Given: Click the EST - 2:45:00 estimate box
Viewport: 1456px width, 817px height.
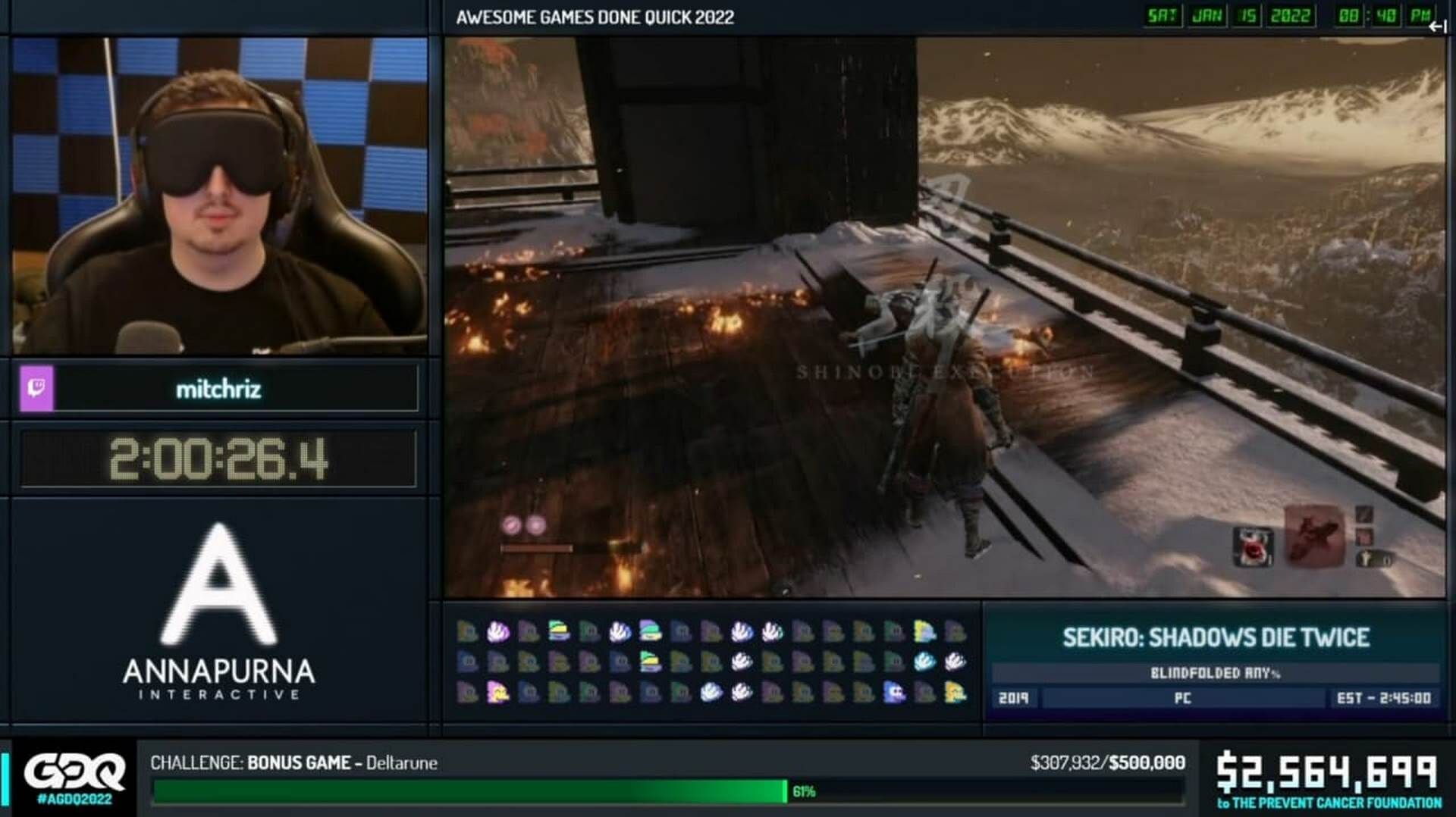Looking at the screenshot, I should pos(1383,698).
